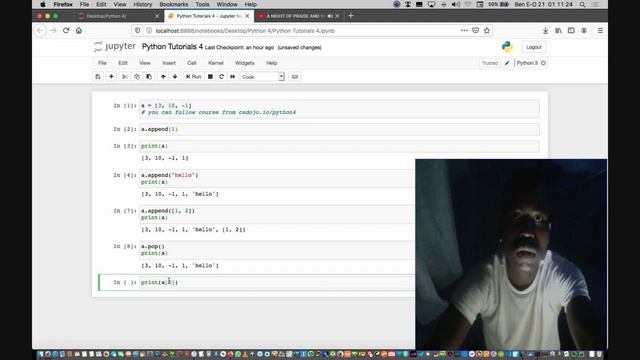Open the Jupyter View menu
This screenshot has width=640, height=360.
click(145, 63)
